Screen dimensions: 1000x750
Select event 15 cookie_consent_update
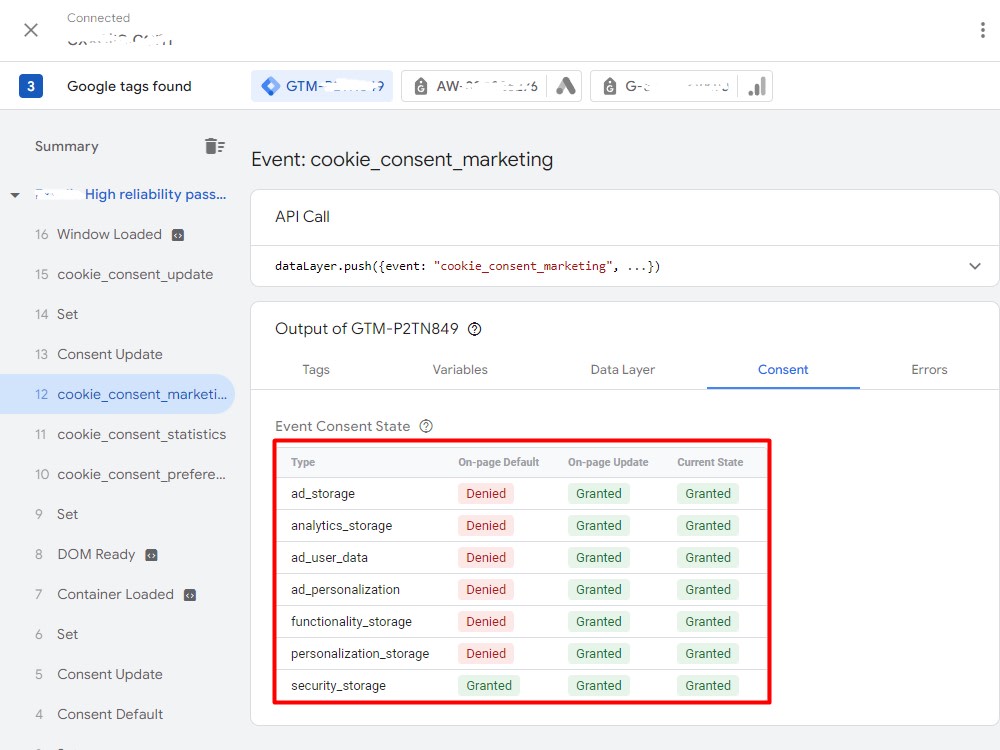(x=124, y=275)
